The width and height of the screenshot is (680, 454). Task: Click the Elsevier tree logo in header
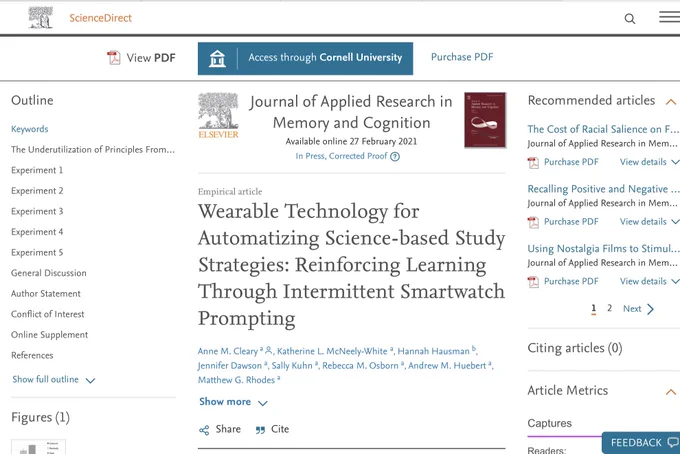tap(41, 18)
